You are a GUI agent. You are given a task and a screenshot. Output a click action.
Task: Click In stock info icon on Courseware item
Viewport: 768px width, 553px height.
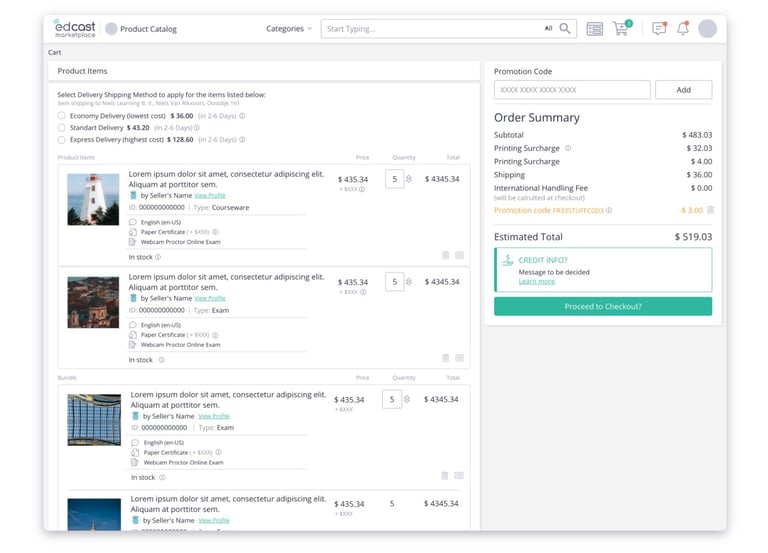click(158, 257)
